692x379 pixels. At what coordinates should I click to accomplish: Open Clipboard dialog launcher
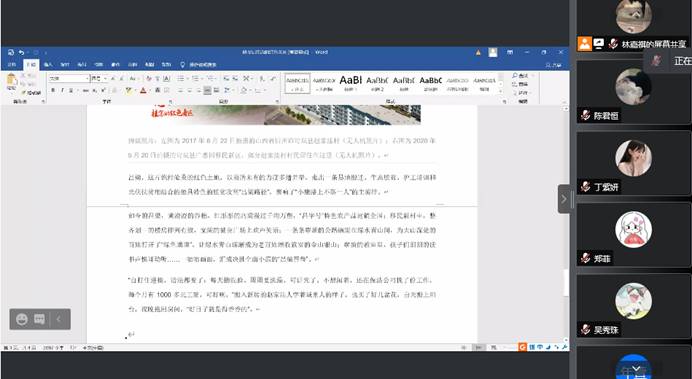point(43,101)
